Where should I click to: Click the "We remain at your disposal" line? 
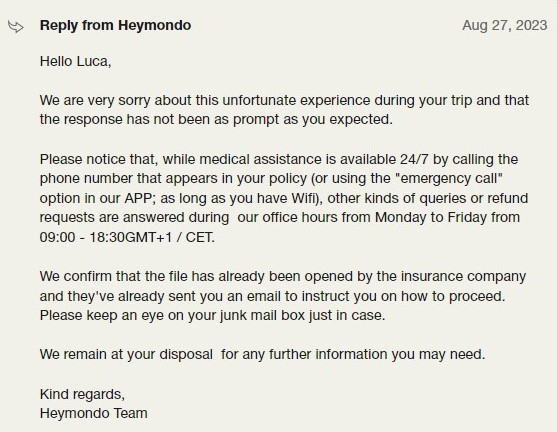[x=126, y=355]
